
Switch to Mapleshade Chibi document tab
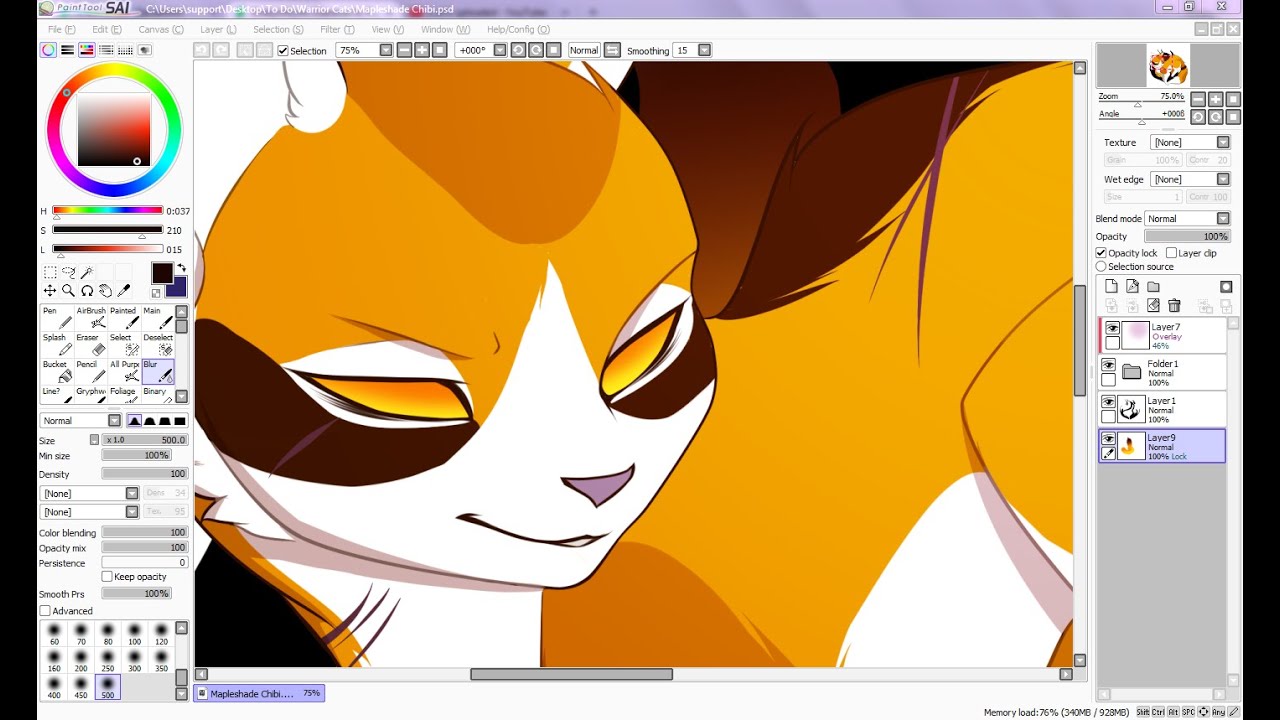260,693
